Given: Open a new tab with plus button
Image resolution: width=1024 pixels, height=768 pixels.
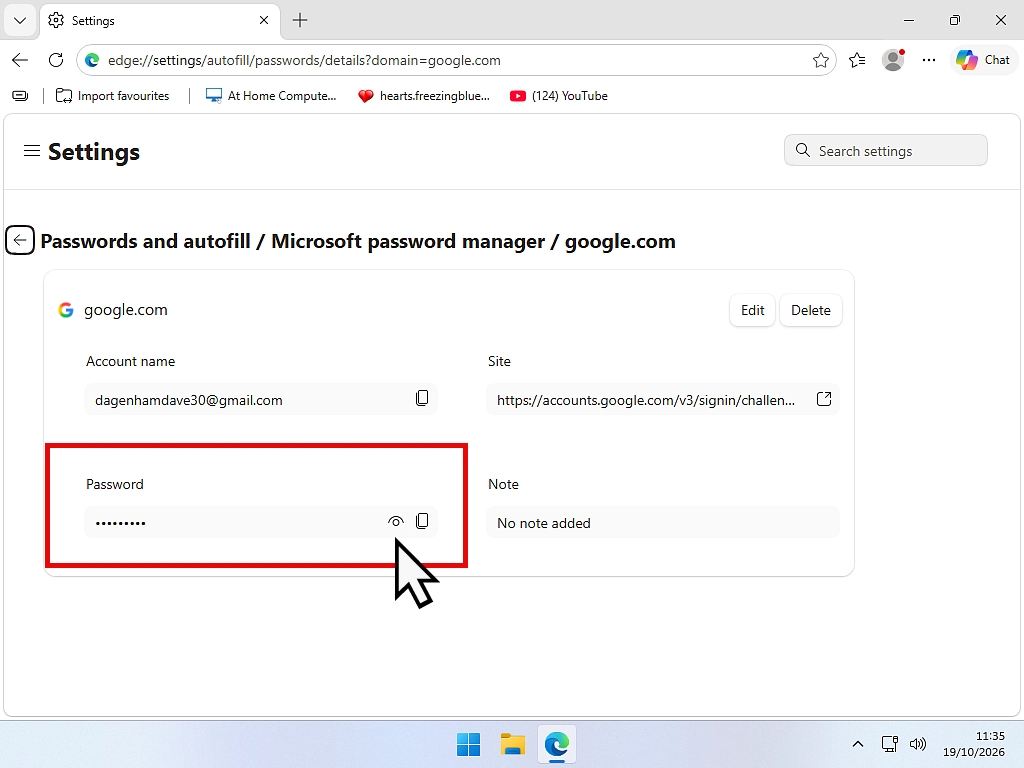Looking at the screenshot, I should [x=300, y=20].
